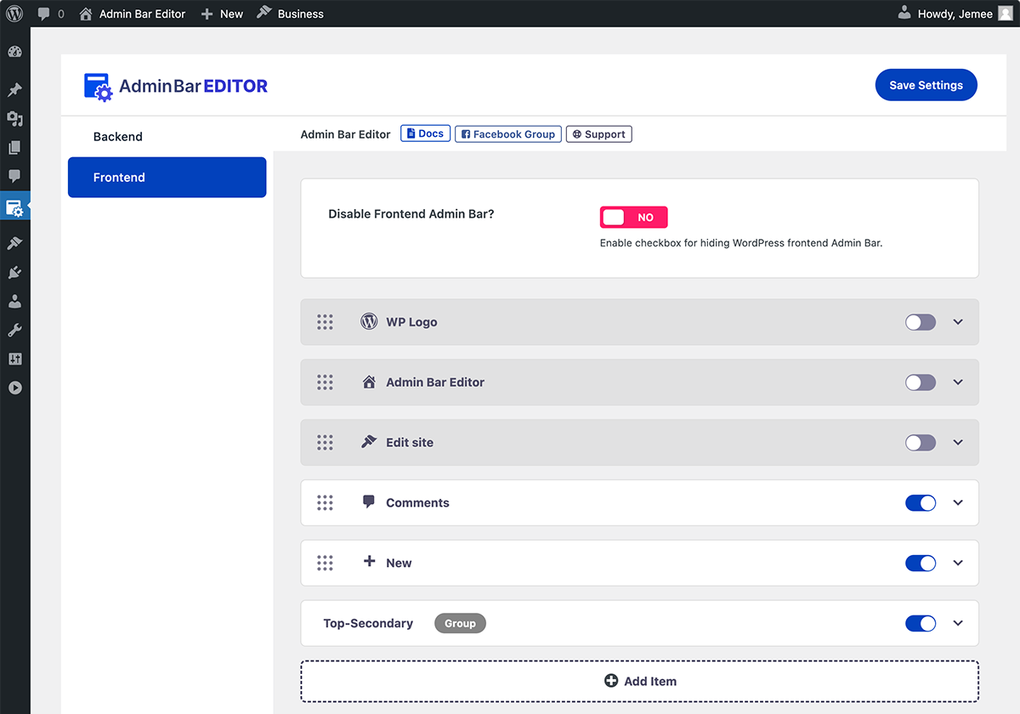Open the Tools wrench icon
The image size is (1020, 714).
(x=15, y=330)
